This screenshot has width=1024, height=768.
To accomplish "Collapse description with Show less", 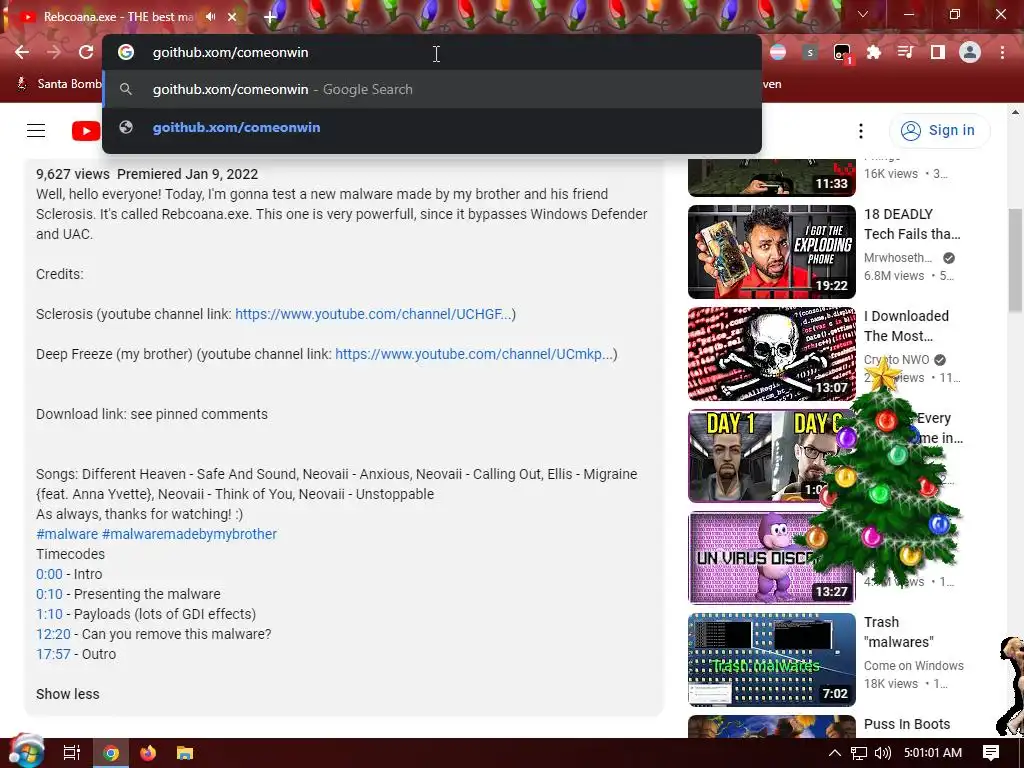I will [x=67, y=694].
